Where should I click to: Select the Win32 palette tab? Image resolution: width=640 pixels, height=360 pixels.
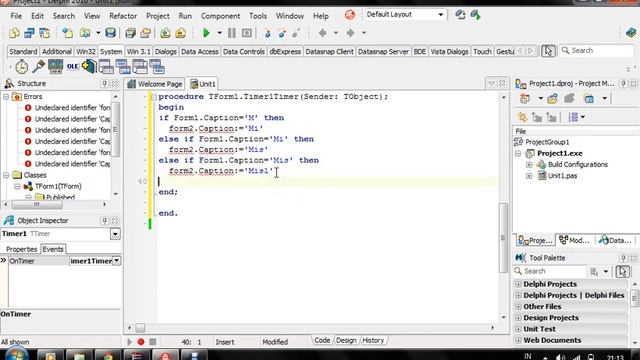(86, 51)
